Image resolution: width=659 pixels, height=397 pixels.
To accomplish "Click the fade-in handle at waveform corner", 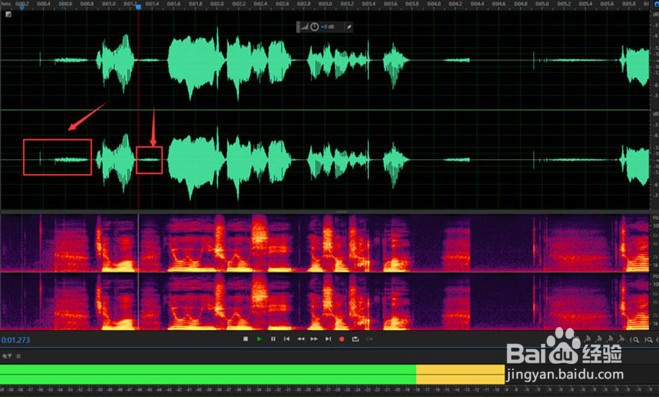I will (8, 14).
